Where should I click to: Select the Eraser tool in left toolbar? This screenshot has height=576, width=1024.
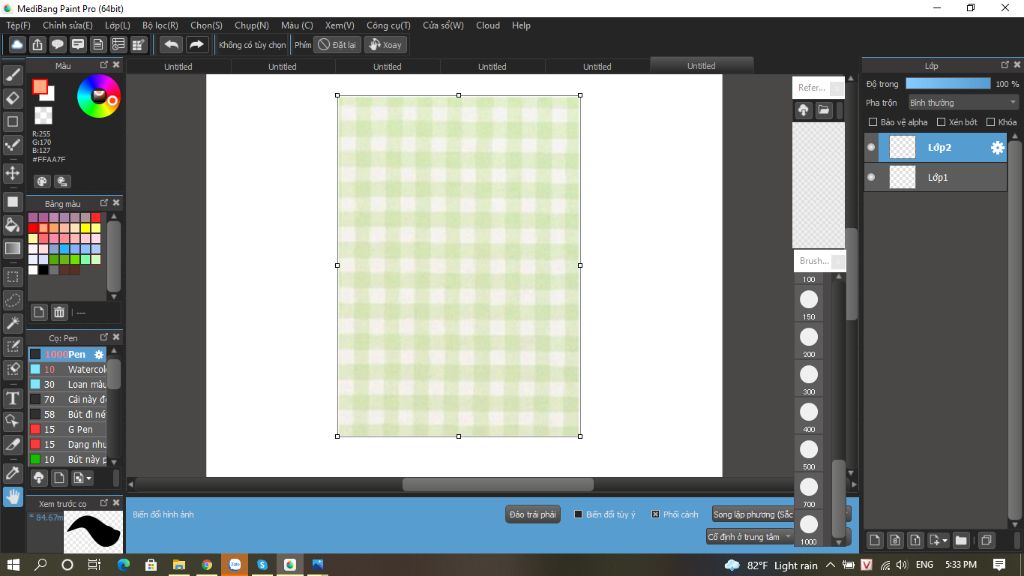[13, 98]
